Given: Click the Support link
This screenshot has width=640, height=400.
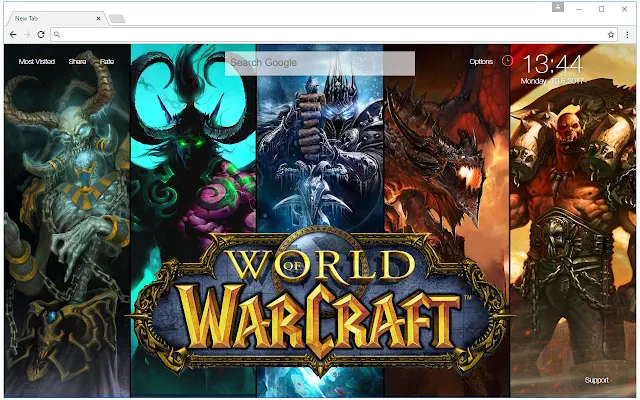Looking at the screenshot, I should (x=597, y=380).
